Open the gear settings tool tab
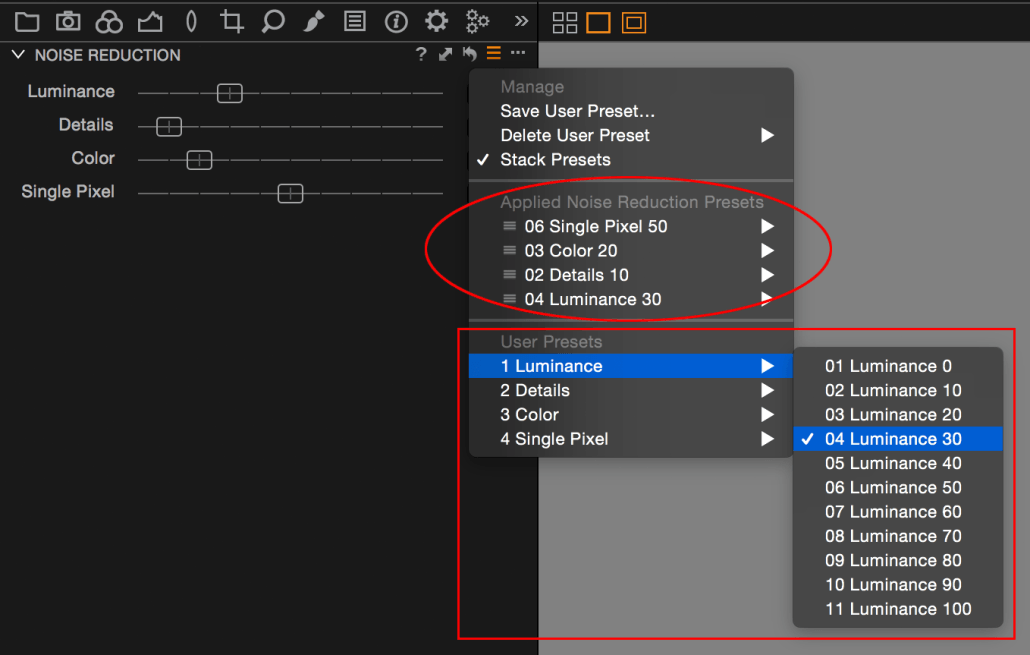The width and height of the screenshot is (1030, 655). point(436,21)
